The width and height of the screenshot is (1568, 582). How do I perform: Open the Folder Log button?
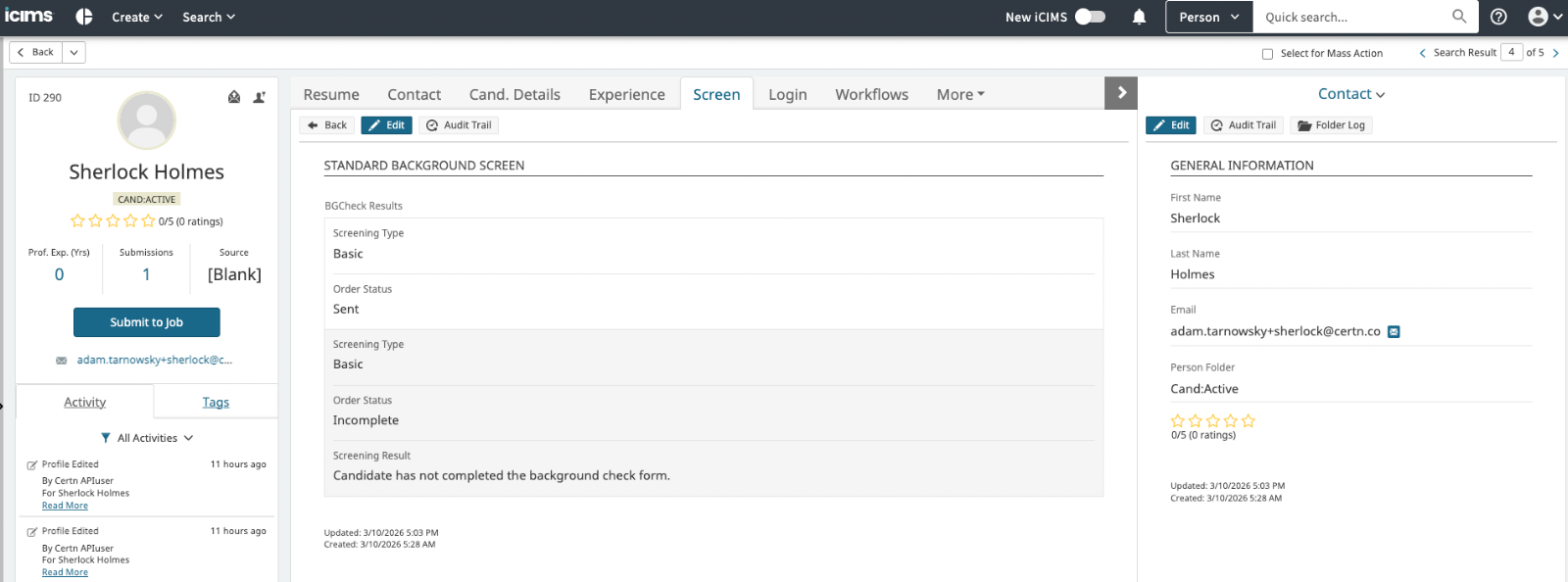pos(1331,125)
